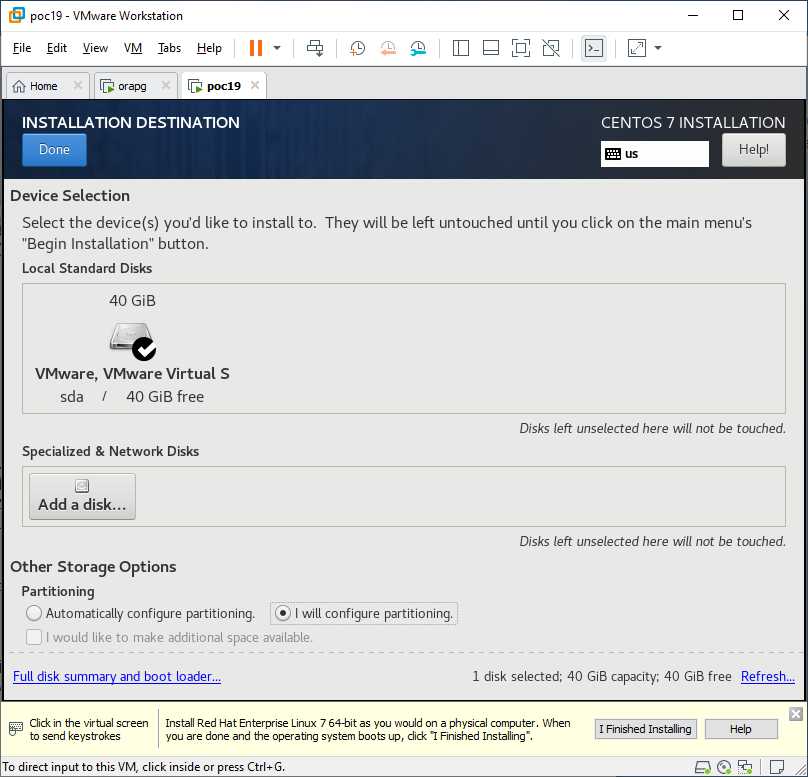Click the Refresh... link
Viewport: 808px width, 777px height.
(x=767, y=676)
